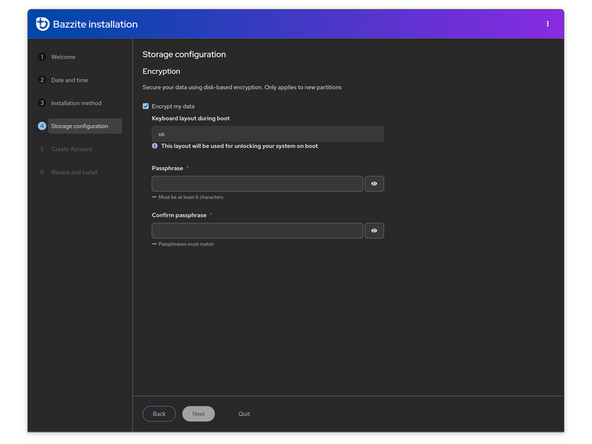The height and width of the screenshot is (444, 592).
Task: Focus the Confirm passphrase input field
Action: 257,231
